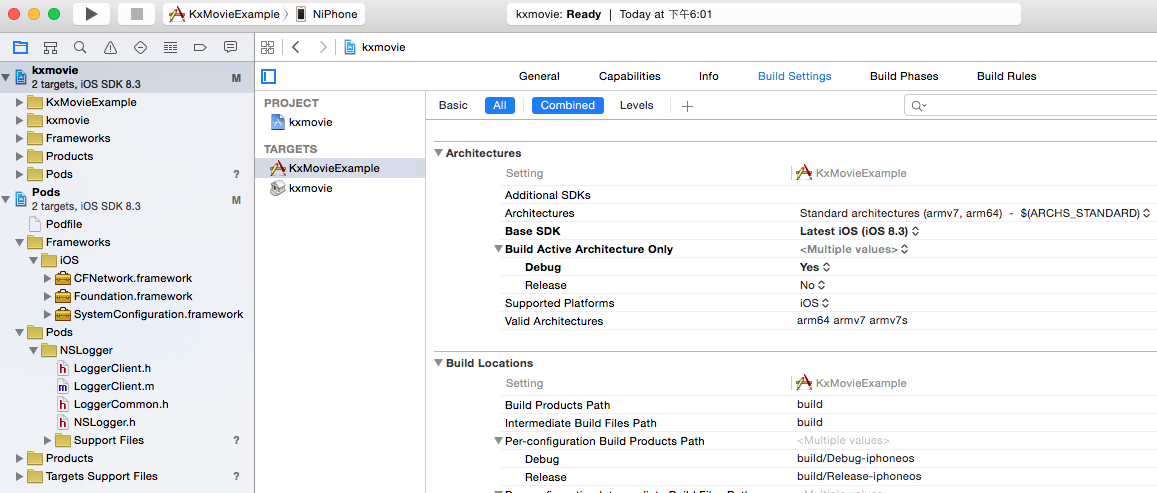Choose the NiPhone run destination
The width and height of the screenshot is (1157, 493).
point(325,14)
